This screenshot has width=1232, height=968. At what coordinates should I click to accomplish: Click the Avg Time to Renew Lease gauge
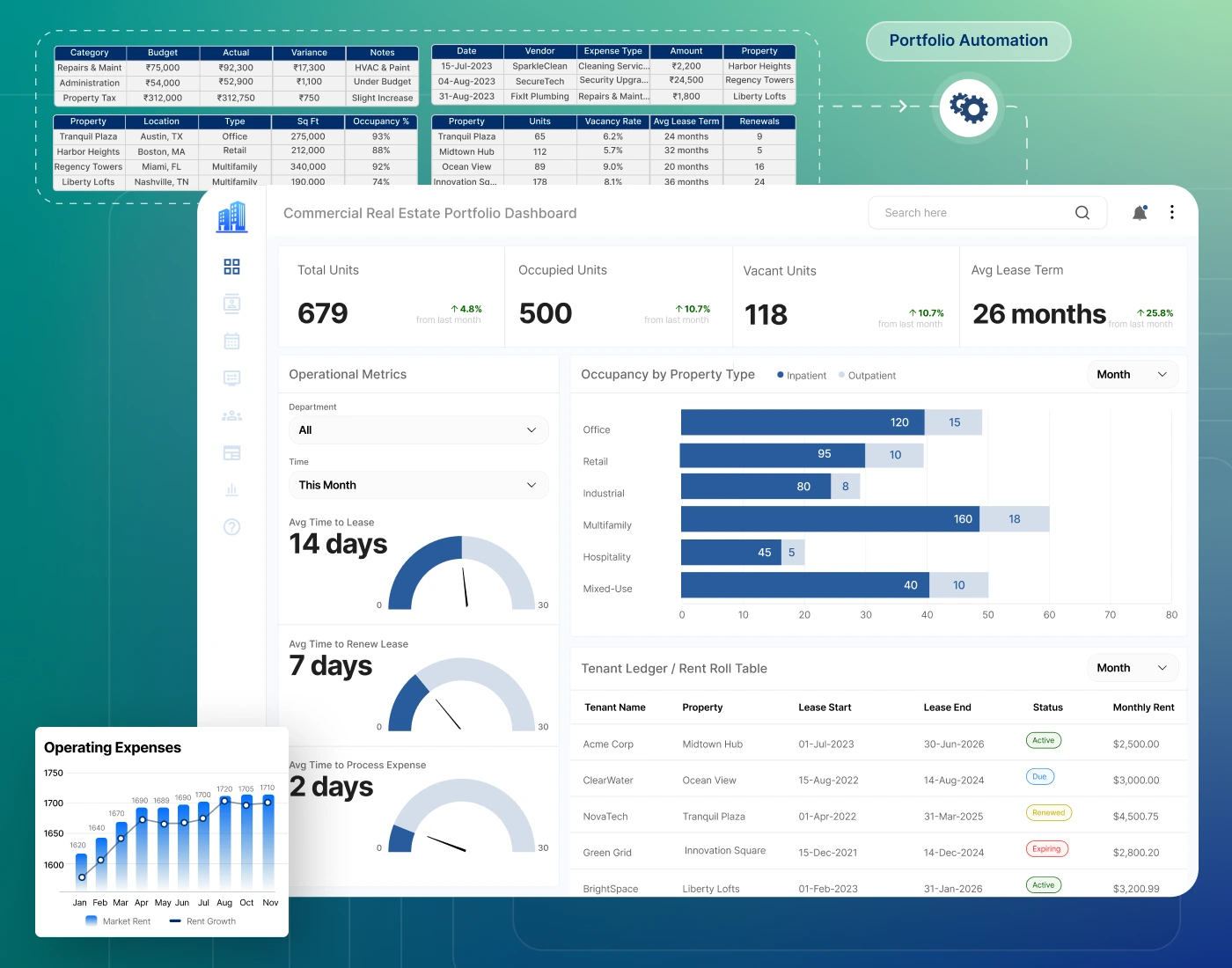click(x=461, y=694)
